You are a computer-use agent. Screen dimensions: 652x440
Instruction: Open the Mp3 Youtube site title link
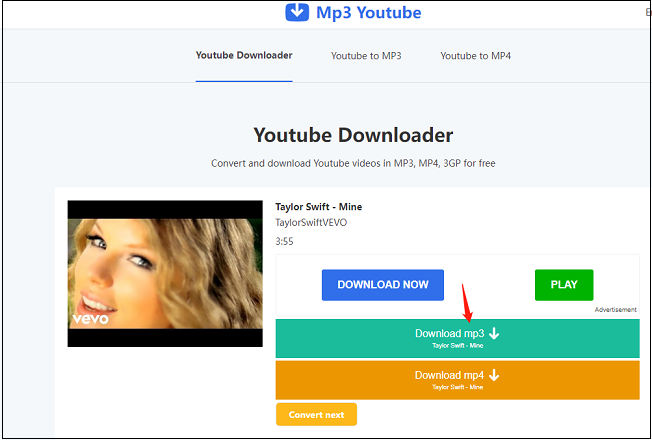(368, 12)
